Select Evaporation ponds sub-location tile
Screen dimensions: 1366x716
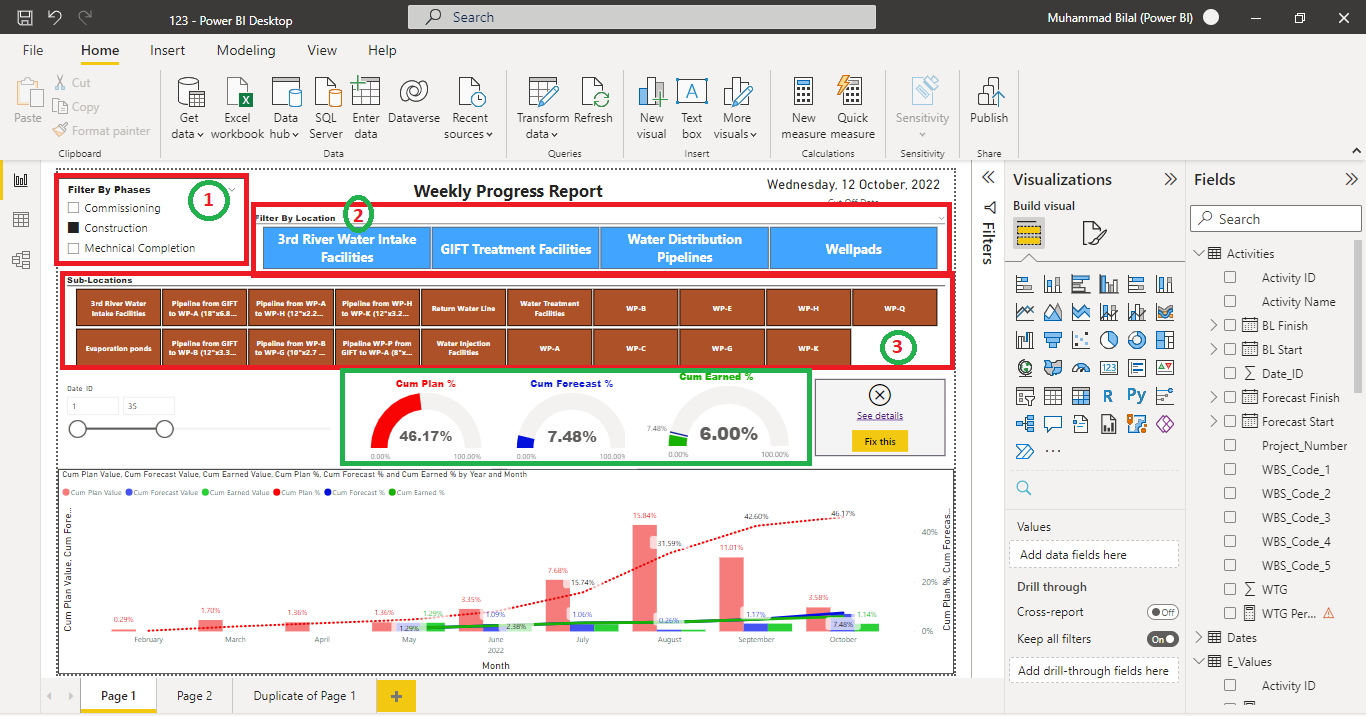pos(119,349)
